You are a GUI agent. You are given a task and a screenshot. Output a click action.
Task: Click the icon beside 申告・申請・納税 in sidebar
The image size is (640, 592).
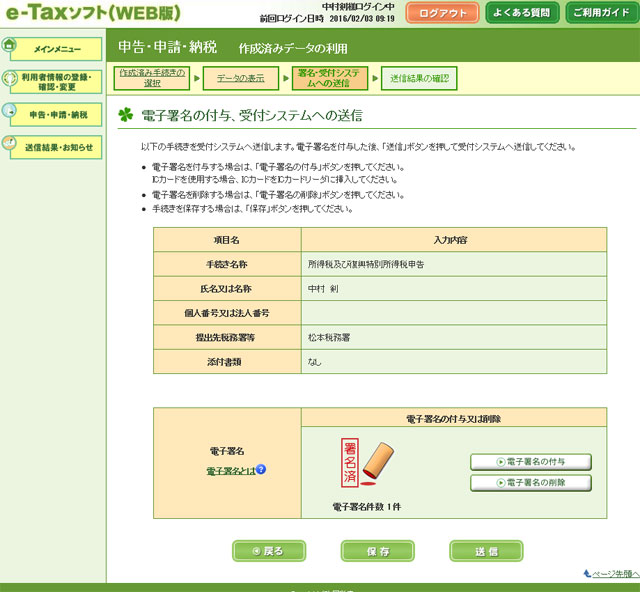pos(9,112)
